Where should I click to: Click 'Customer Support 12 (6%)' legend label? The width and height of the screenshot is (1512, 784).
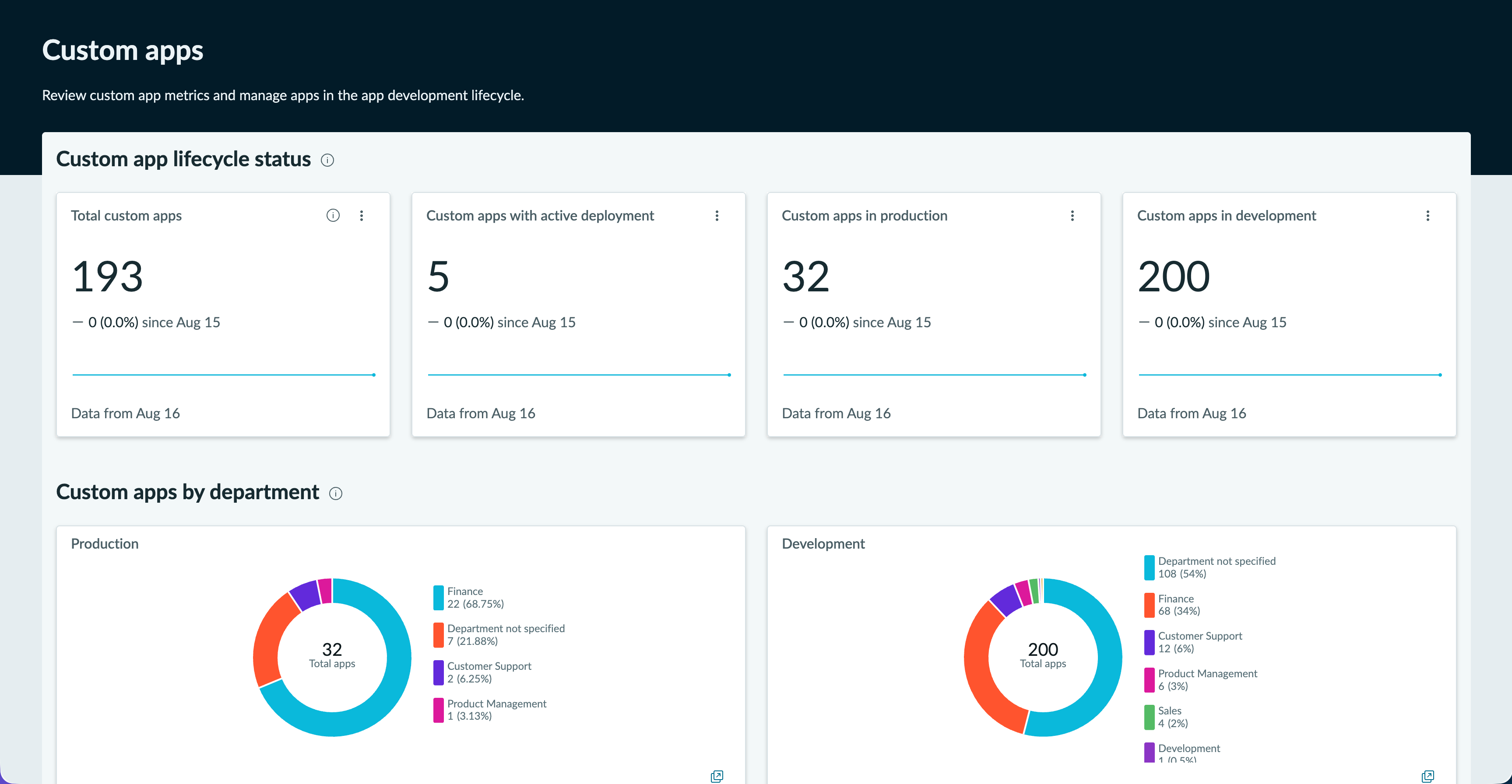(x=1200, y=643)
